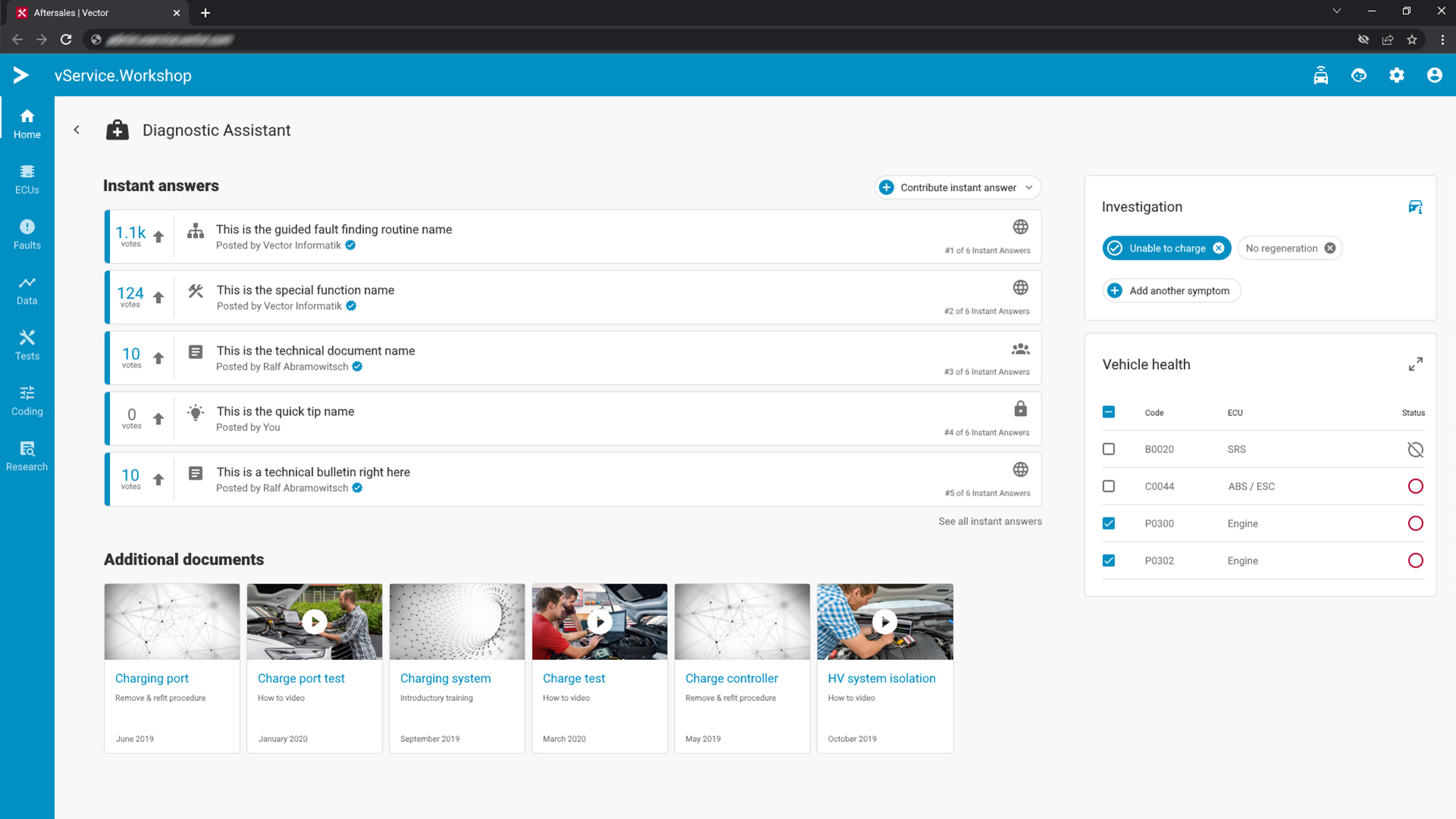
Task: Play the Charge port test video thumbnail
Action: click(x=314, y=622)
